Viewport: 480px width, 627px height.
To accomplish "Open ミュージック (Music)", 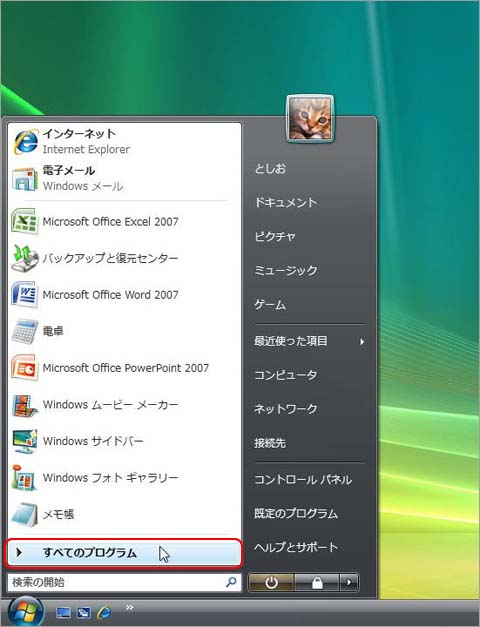I will (286, 271).
